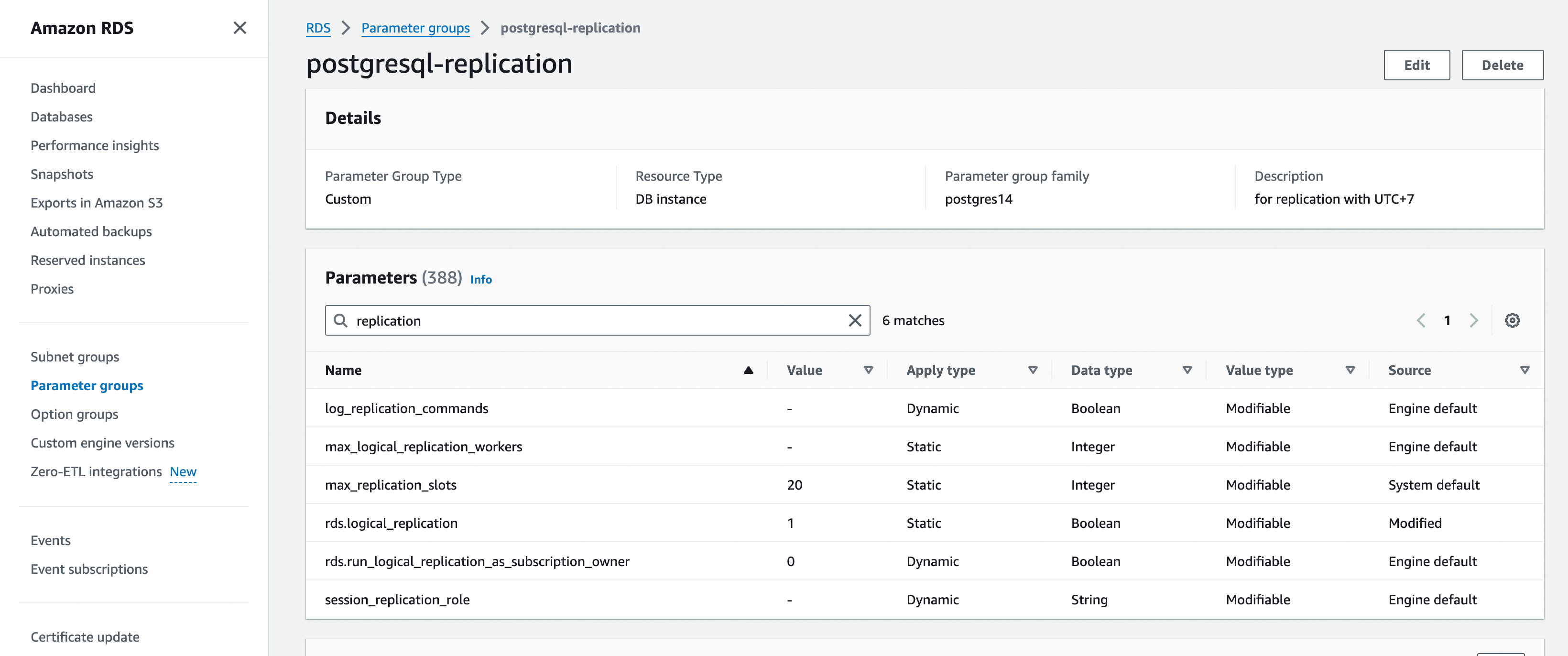Open Automated backups

[x=91, y=231]
